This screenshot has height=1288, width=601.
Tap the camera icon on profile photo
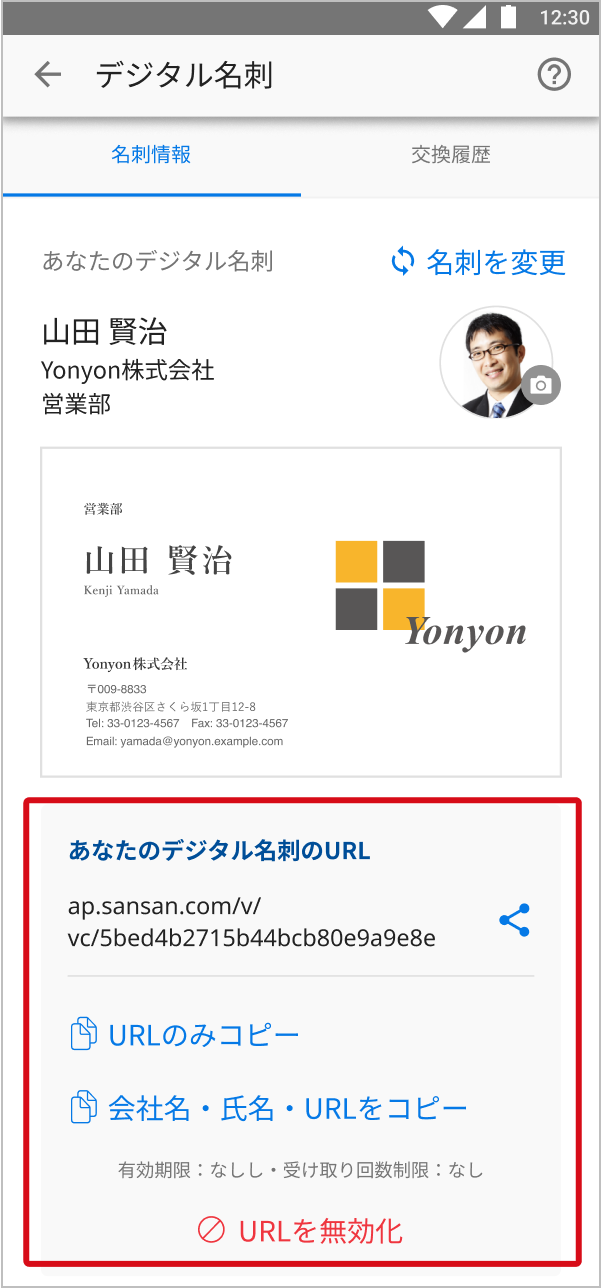coord(541,385)
